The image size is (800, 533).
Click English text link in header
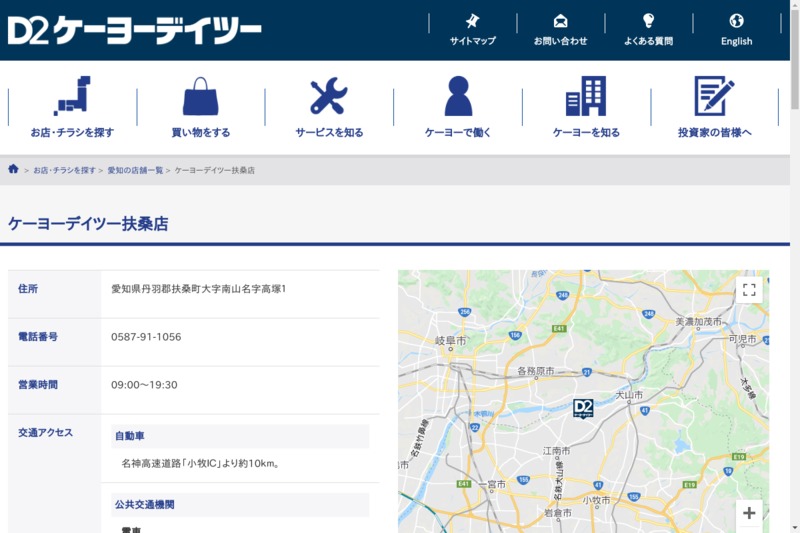pyautogui.click(x=736, y=41)
